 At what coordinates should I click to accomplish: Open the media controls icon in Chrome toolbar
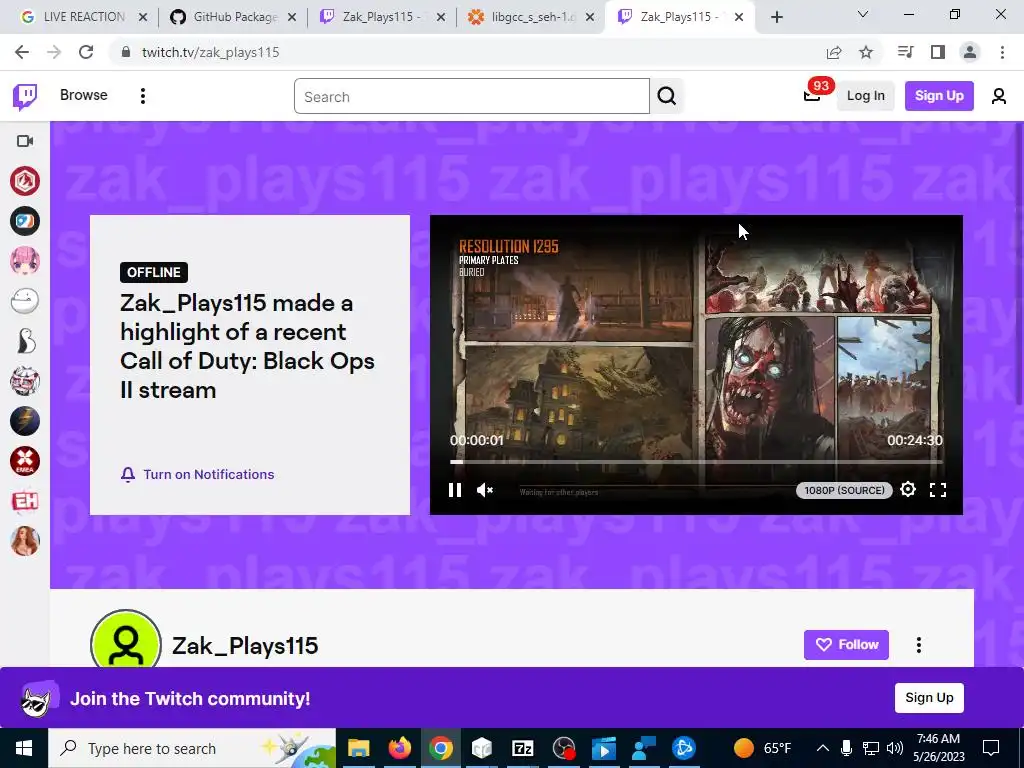[x=905, y=52]
